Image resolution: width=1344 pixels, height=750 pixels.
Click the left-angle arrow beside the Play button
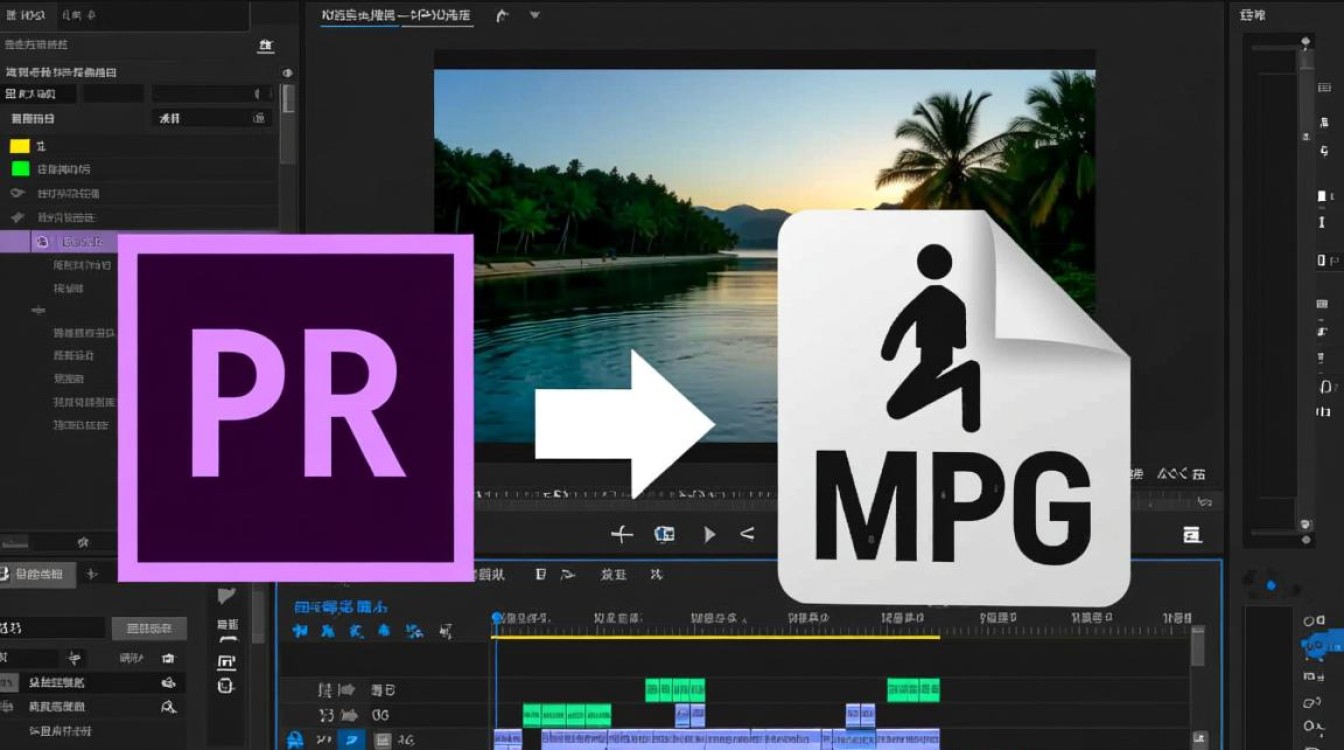coord(746,535)
